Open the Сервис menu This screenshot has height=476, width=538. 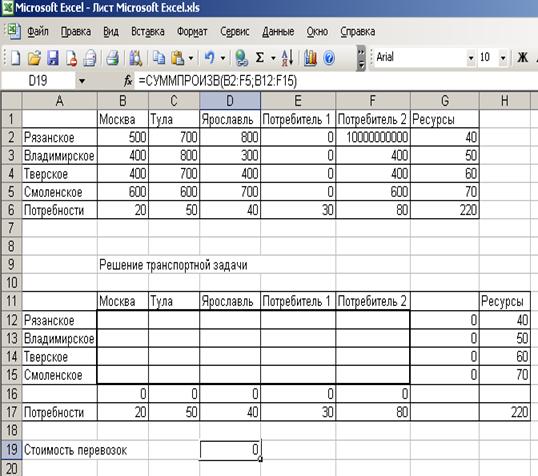click(235, 32)
